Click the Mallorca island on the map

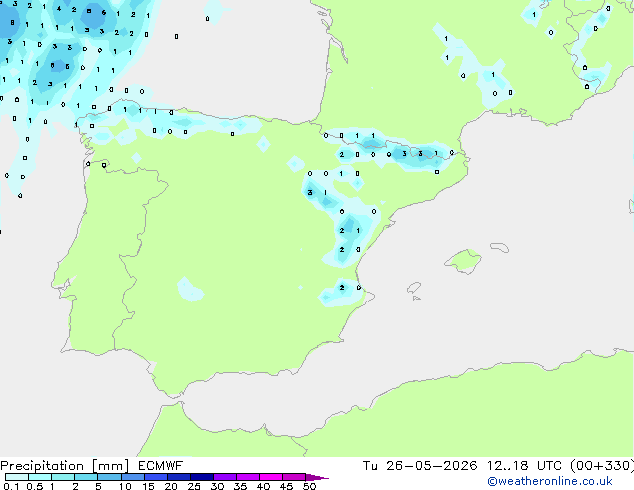[463, 261]
